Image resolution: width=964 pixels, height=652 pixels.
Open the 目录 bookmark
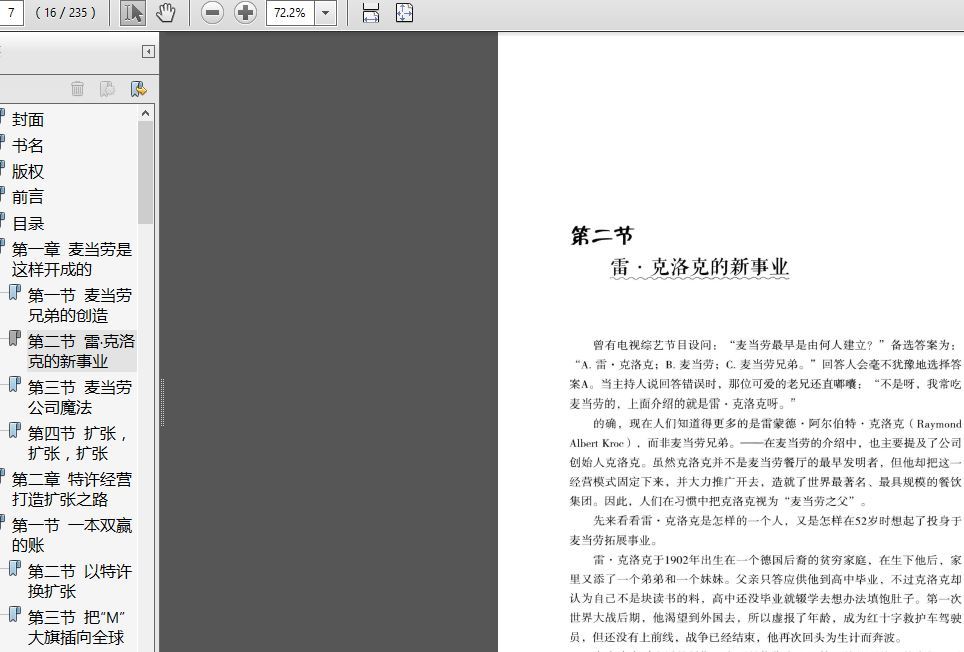point(28,224)
